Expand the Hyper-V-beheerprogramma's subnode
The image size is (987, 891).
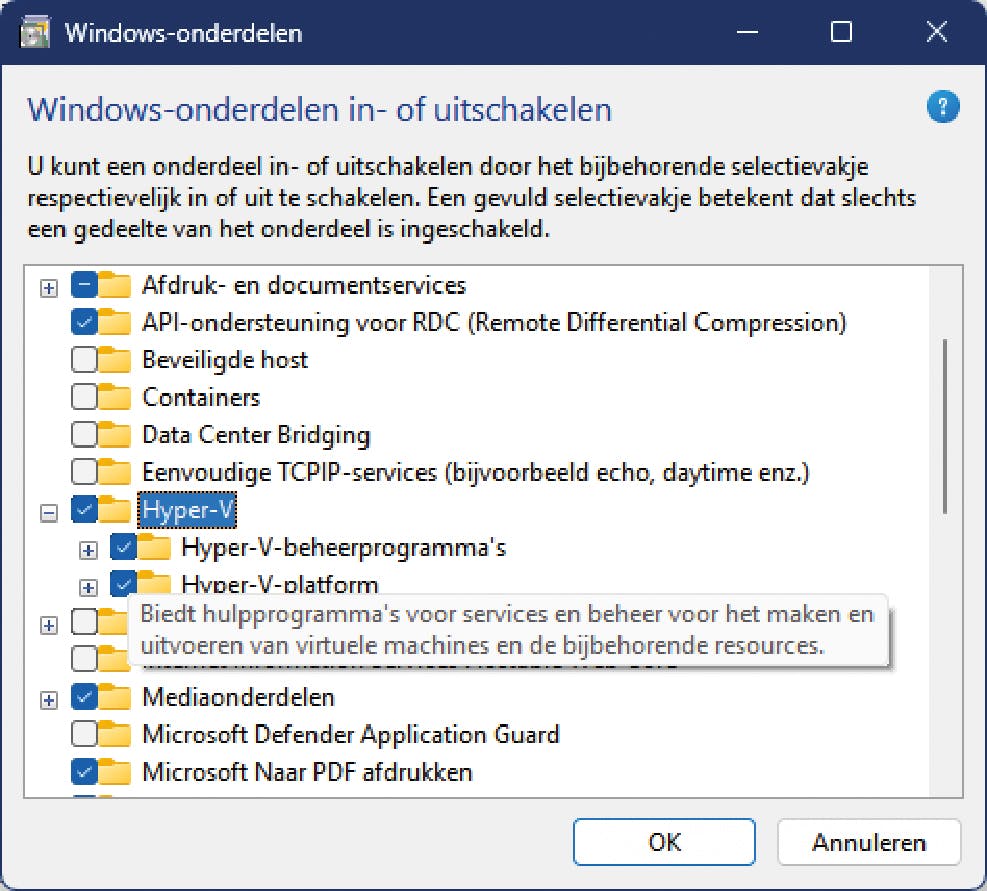click(88, 550)
